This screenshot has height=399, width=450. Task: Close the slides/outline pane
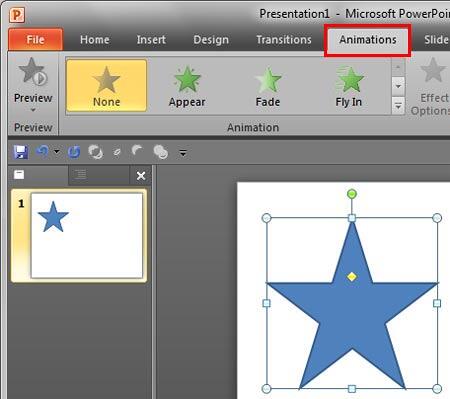(x=141, y=176)
